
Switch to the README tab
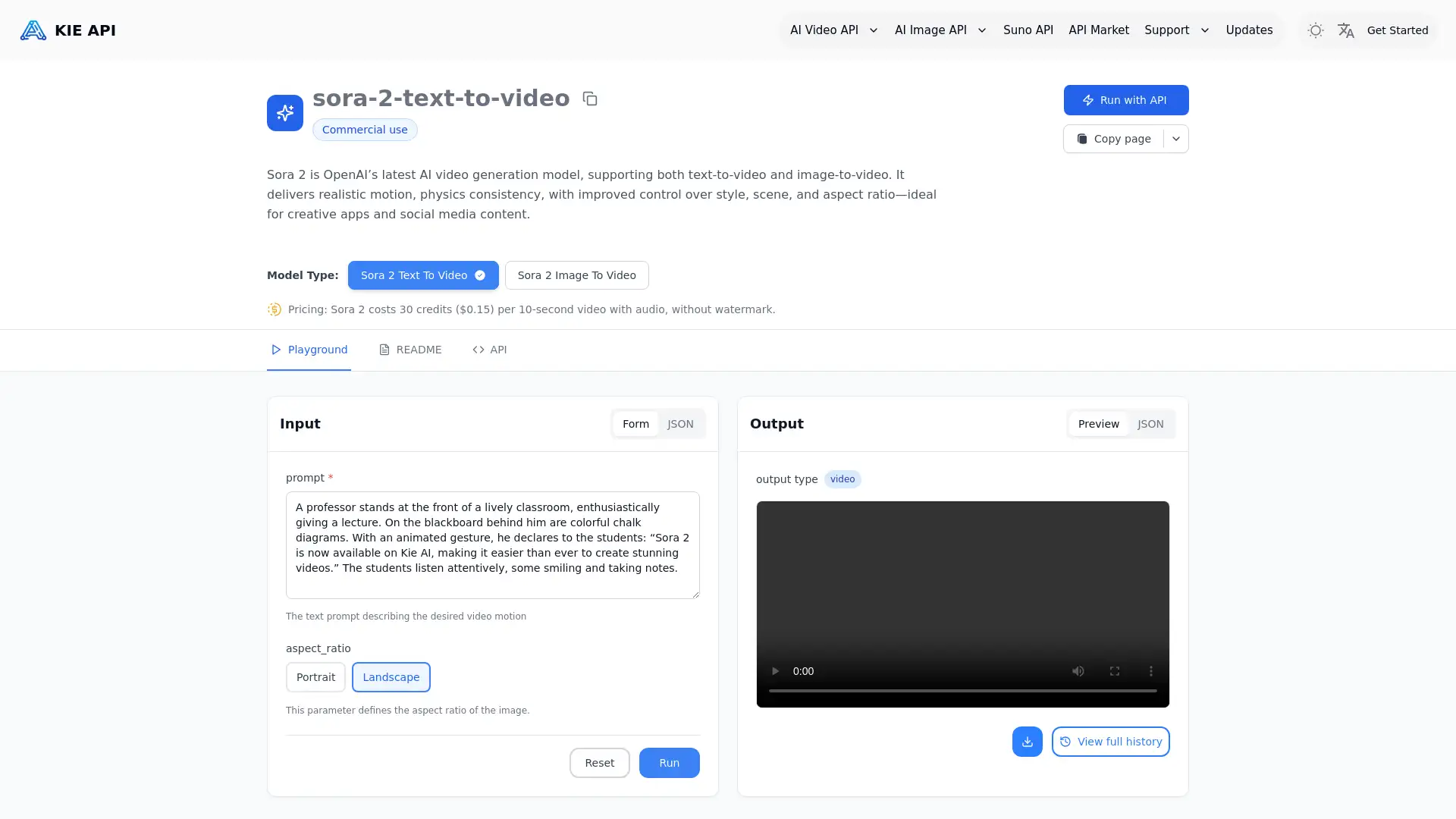(x=410, y=350)
